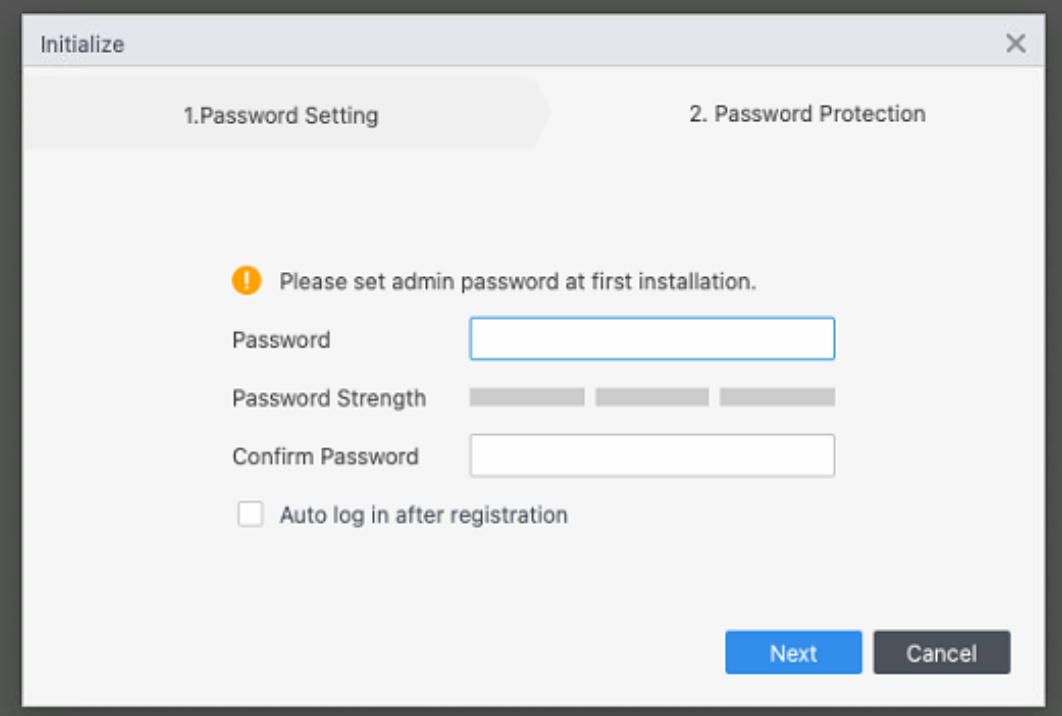The width and height of the screenshot is (1062, 716).
Task: Select the Confirm Password field
Action: pos(651,455)
